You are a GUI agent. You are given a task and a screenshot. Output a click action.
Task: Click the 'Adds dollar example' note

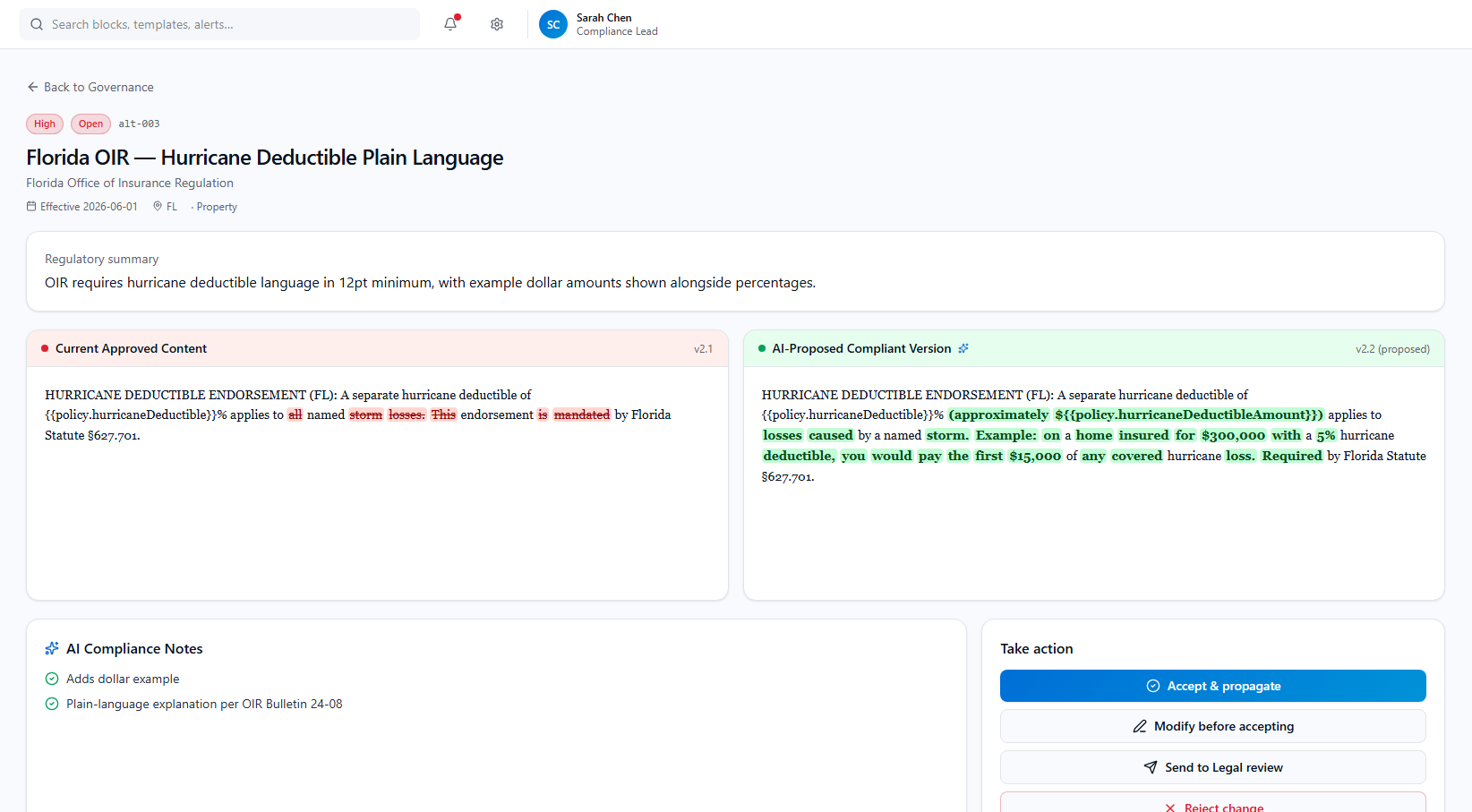pyautogui.click(x=123, y=679)
